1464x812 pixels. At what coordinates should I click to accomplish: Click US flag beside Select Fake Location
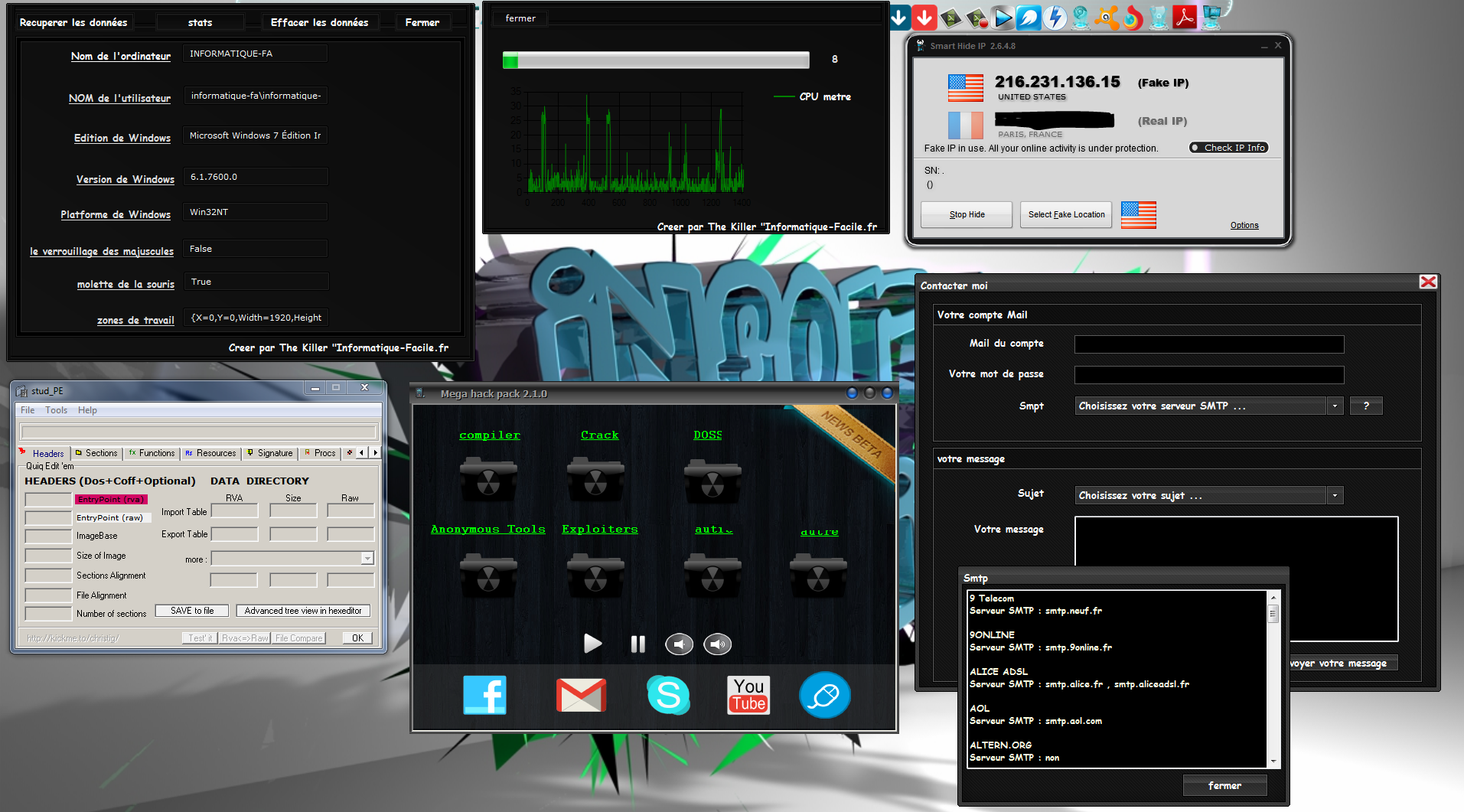tap(1139, 215)
